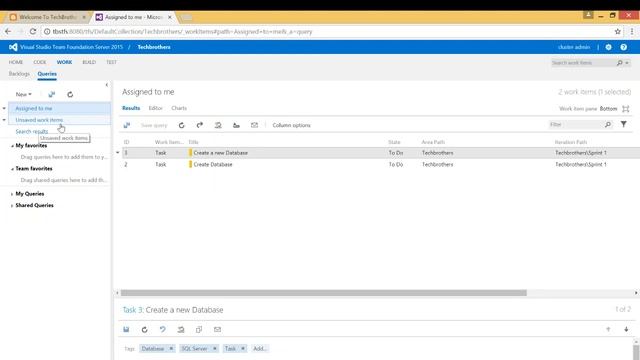The image size is (640, 360).
Task: Reload the page with browser refresh icon
Action: tap(33, 31)
